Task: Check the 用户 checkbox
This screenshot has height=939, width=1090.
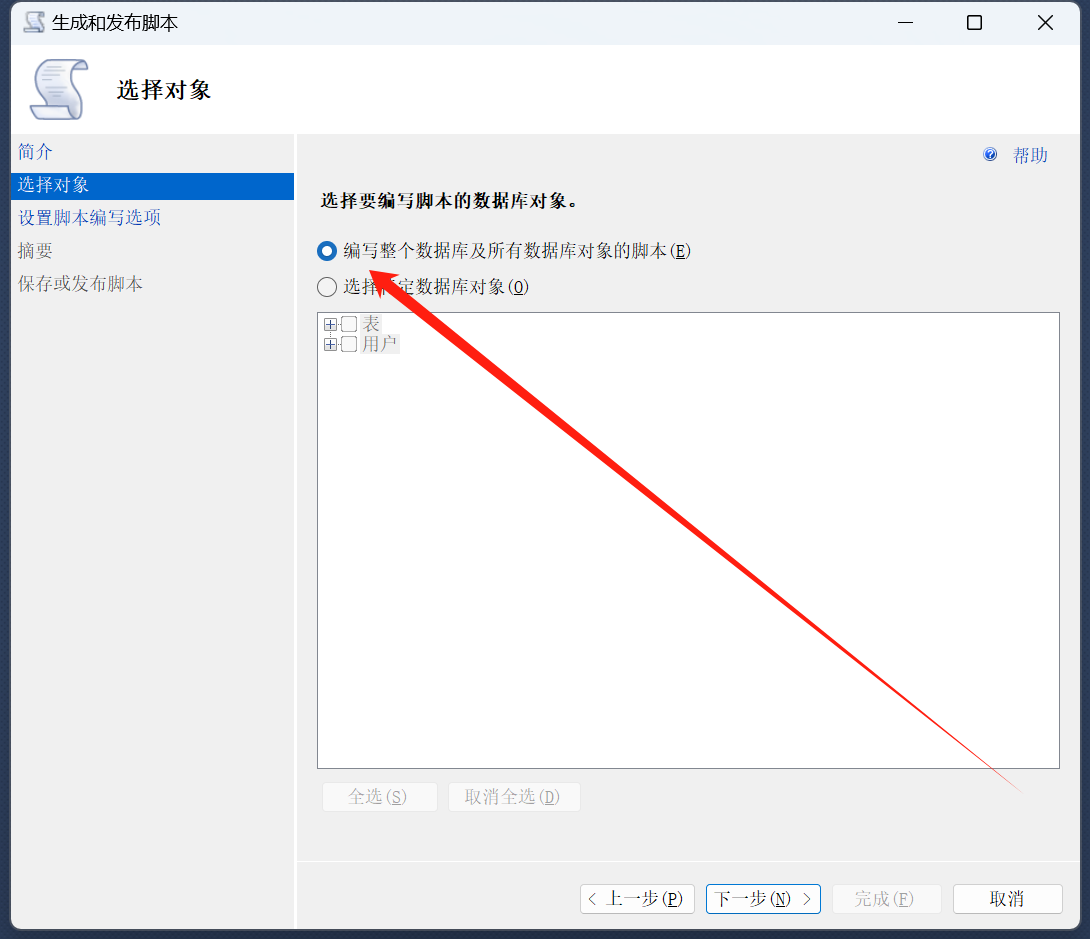Action: click(349, 344)
